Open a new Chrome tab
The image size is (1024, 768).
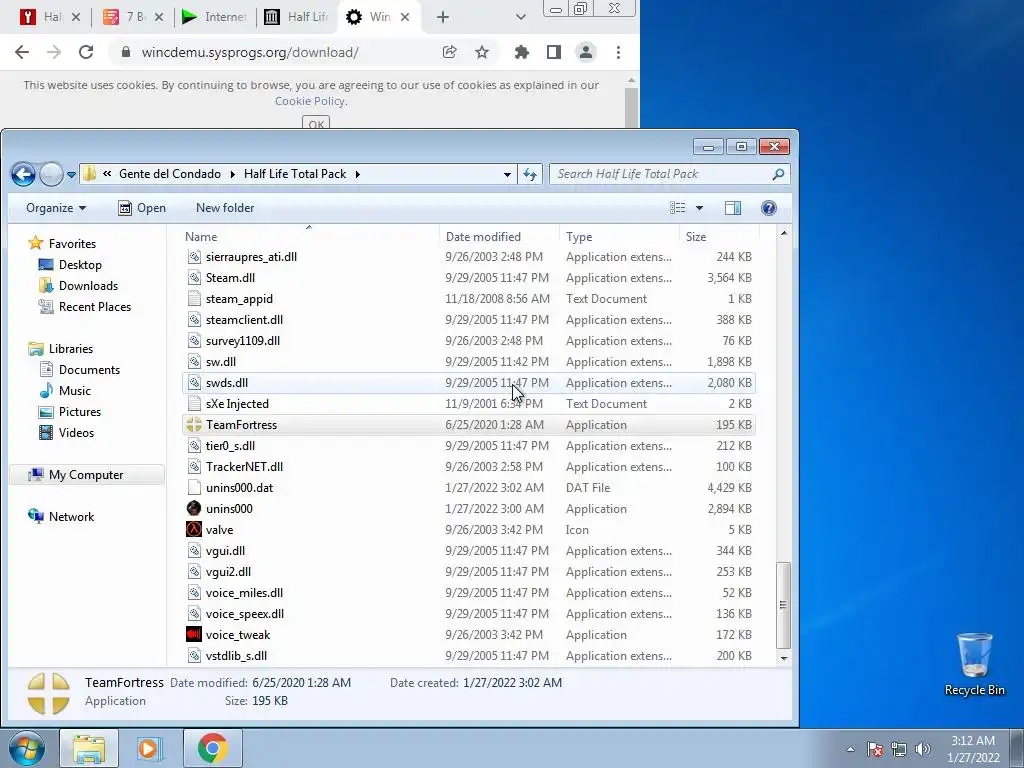pos(442,17)
